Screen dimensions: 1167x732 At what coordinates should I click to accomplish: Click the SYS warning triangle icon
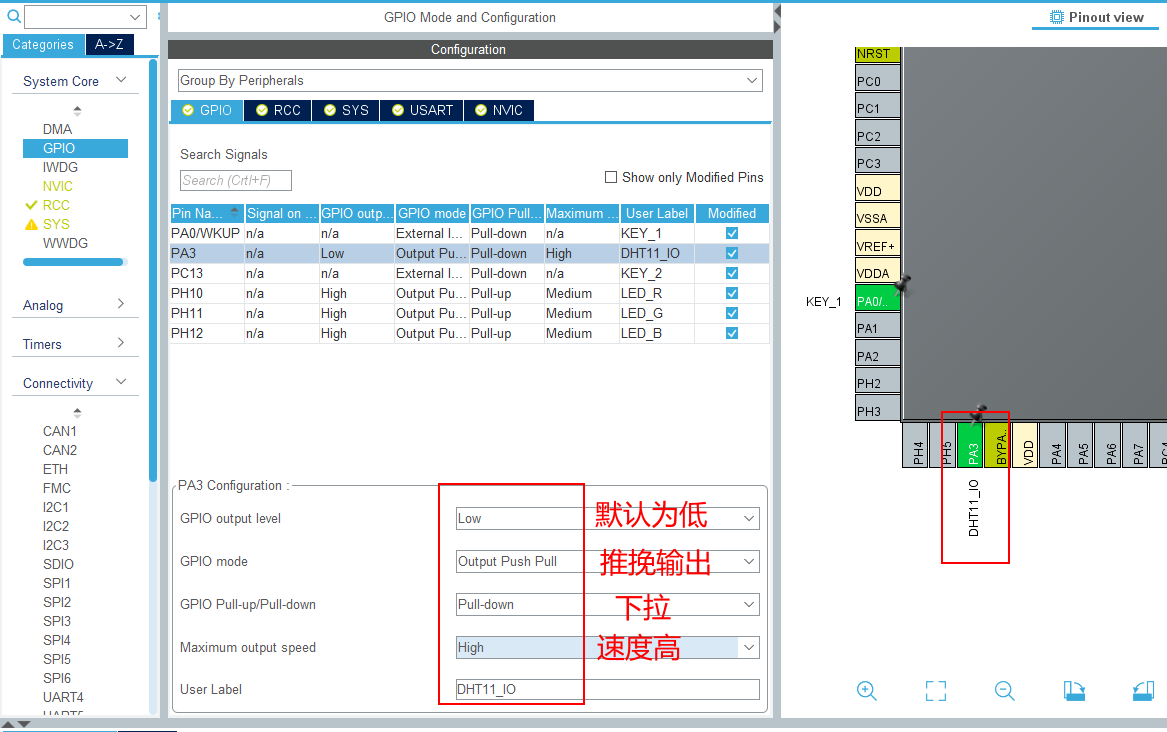tap(31, 224)
